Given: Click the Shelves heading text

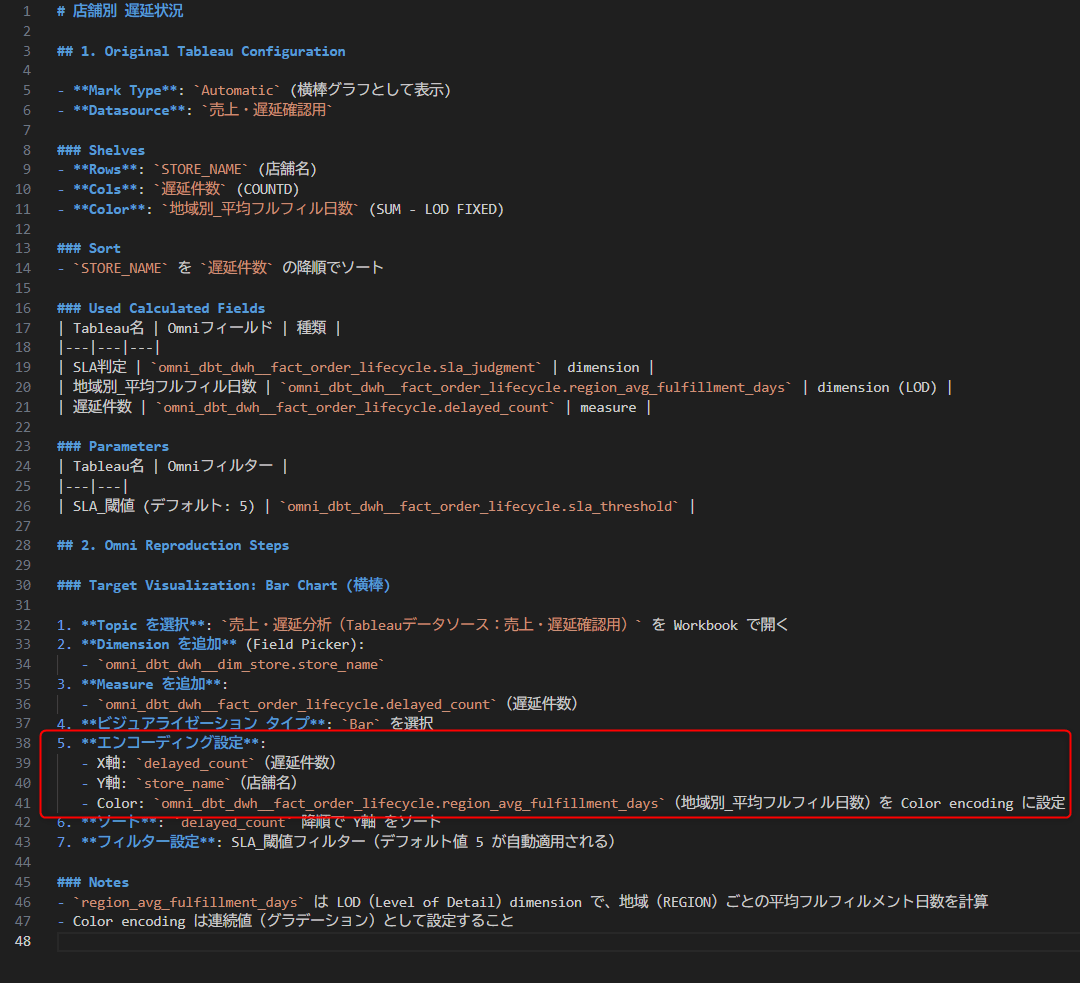Looking at the screenshot, I should [x=116, y=150].
